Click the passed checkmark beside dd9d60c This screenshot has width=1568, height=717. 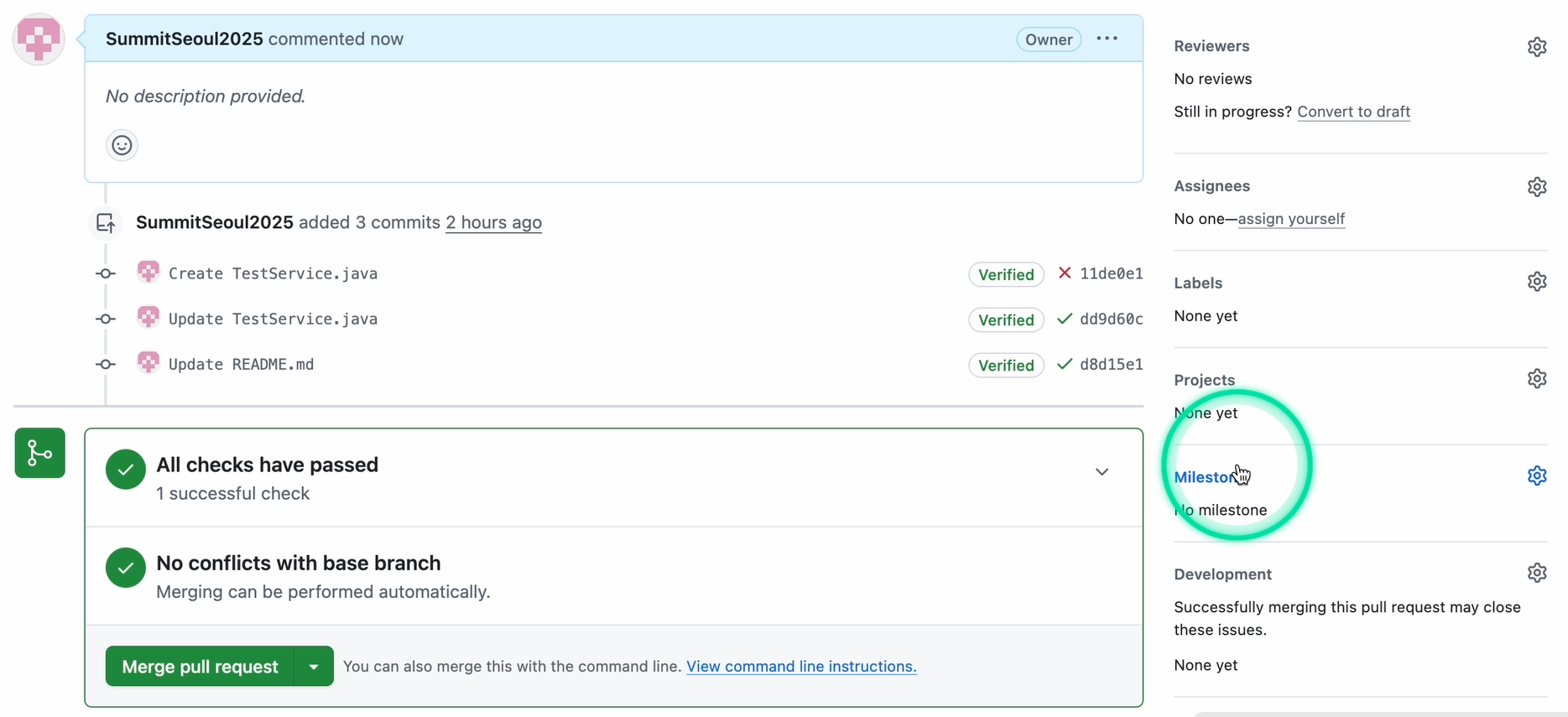[x=1065, y=319]
